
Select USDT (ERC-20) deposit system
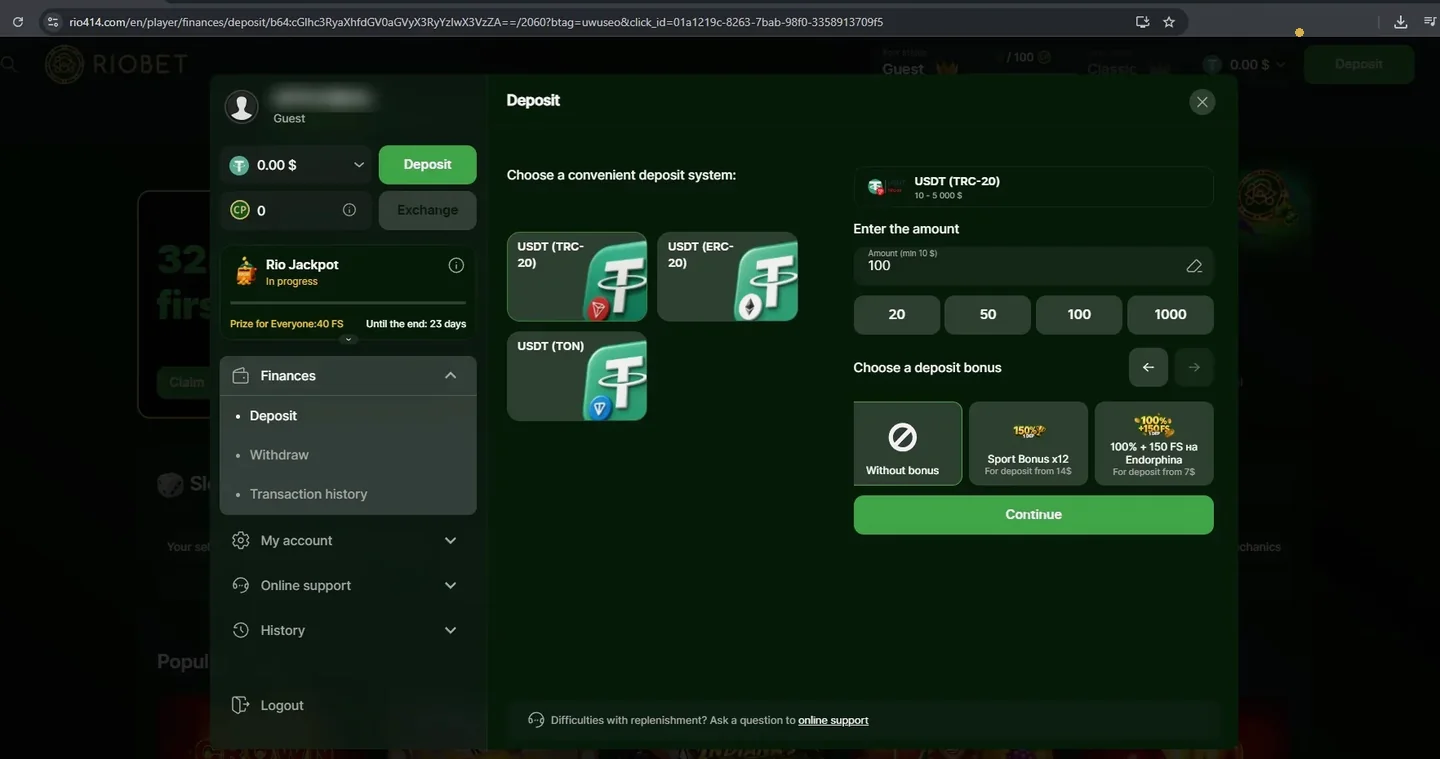point(727,277)
